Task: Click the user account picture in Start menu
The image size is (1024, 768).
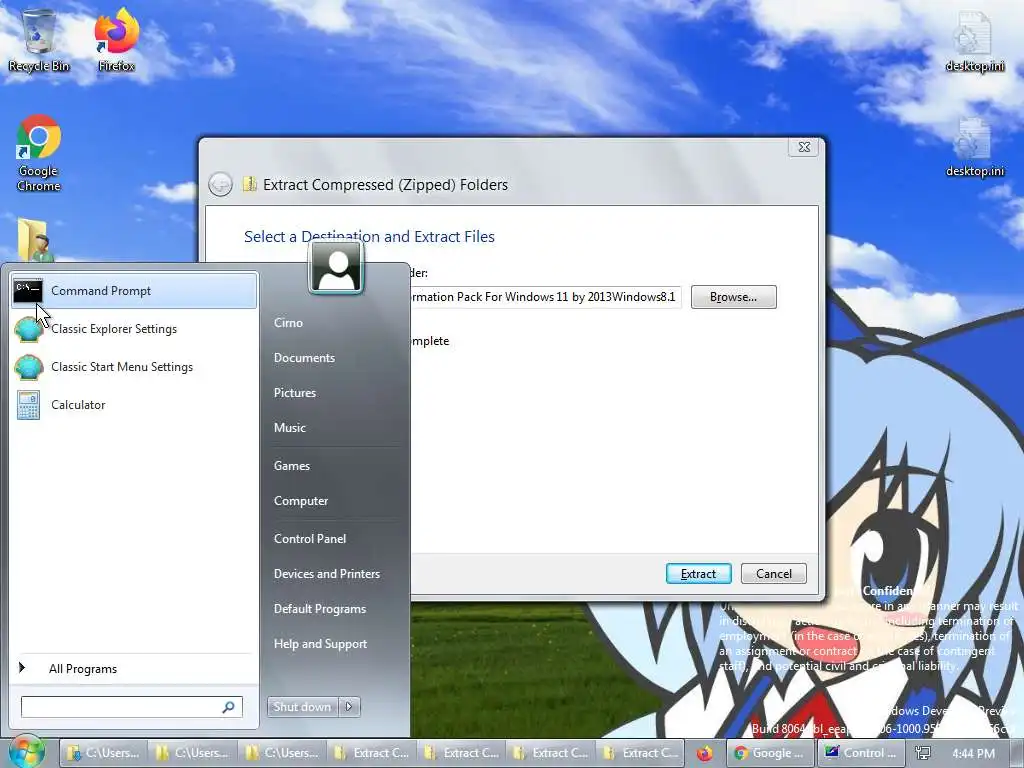Action: (x=336, y=267)
